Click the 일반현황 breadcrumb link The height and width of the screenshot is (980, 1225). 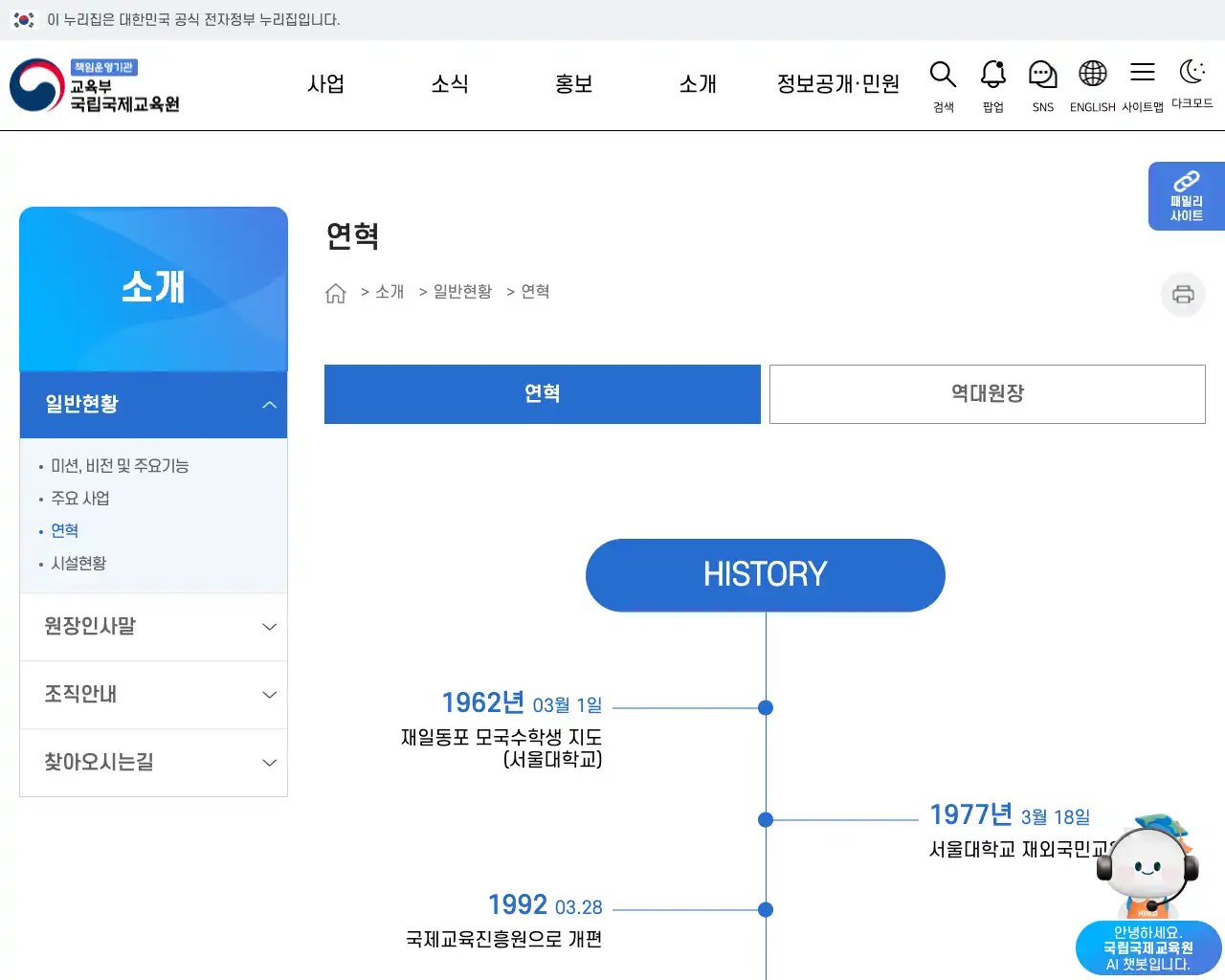462,292
